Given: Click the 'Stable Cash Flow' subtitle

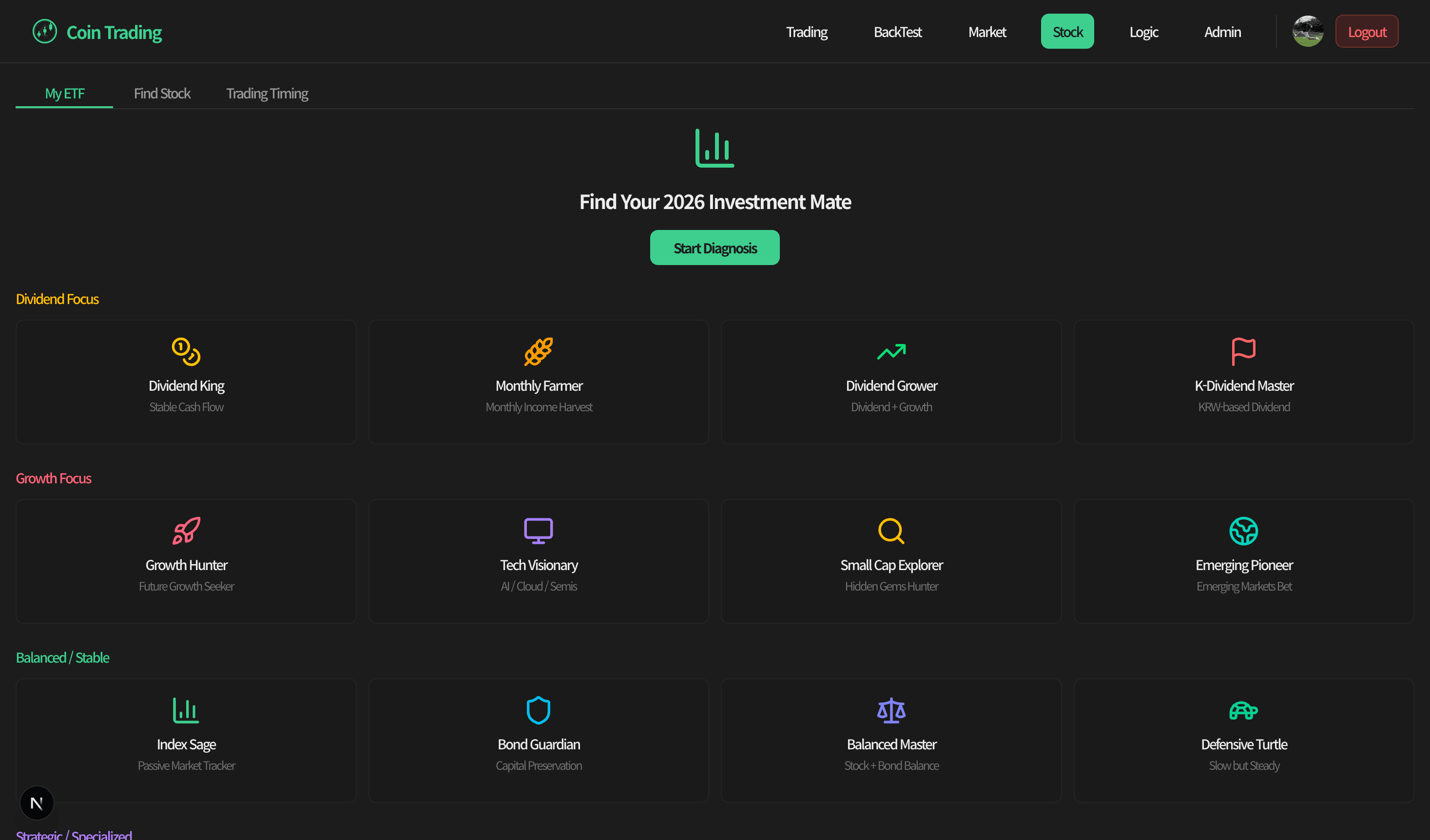Looking at the screenshot, I should tap(186, 407).
